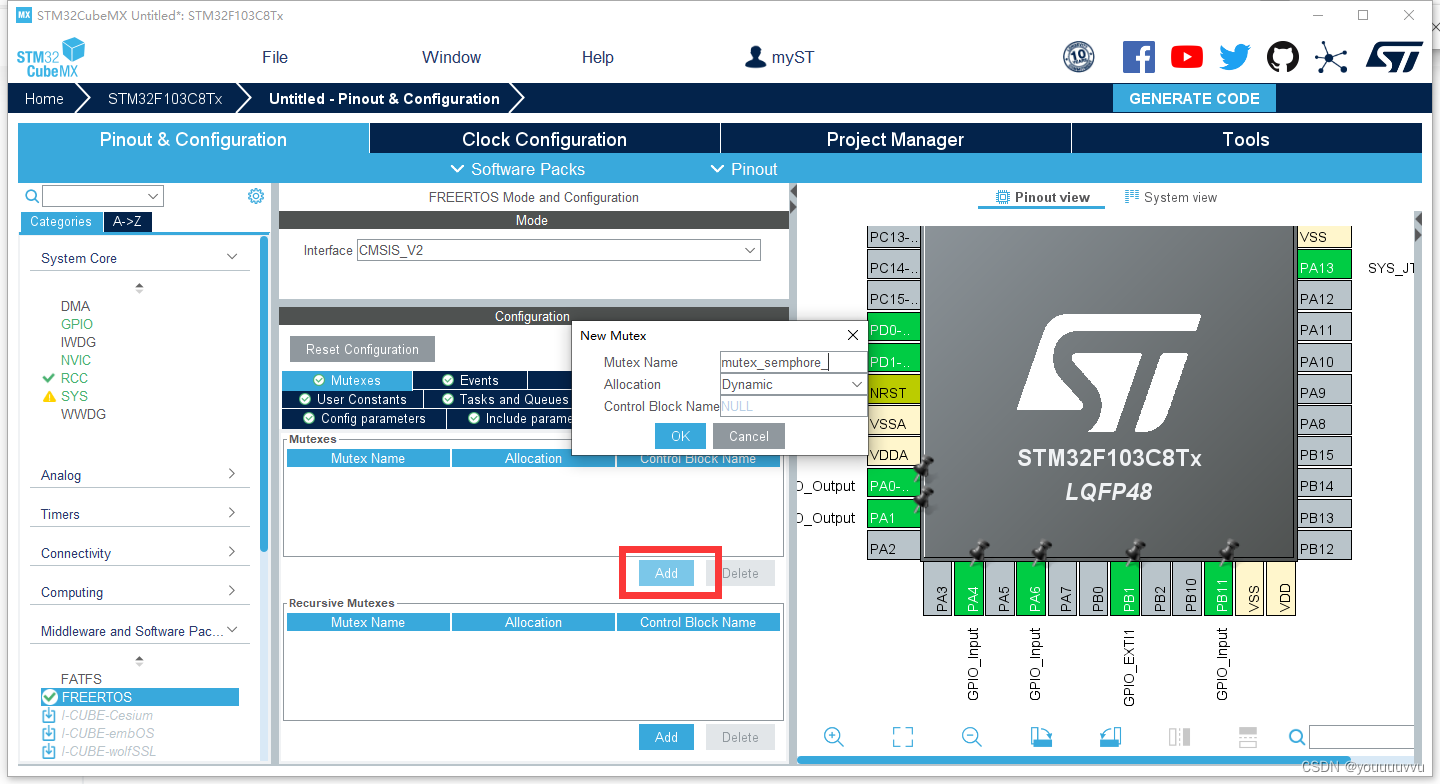This screenshot has width=1440, height=784.
Task: Collapse the System Core category
Action: [232, 257]
